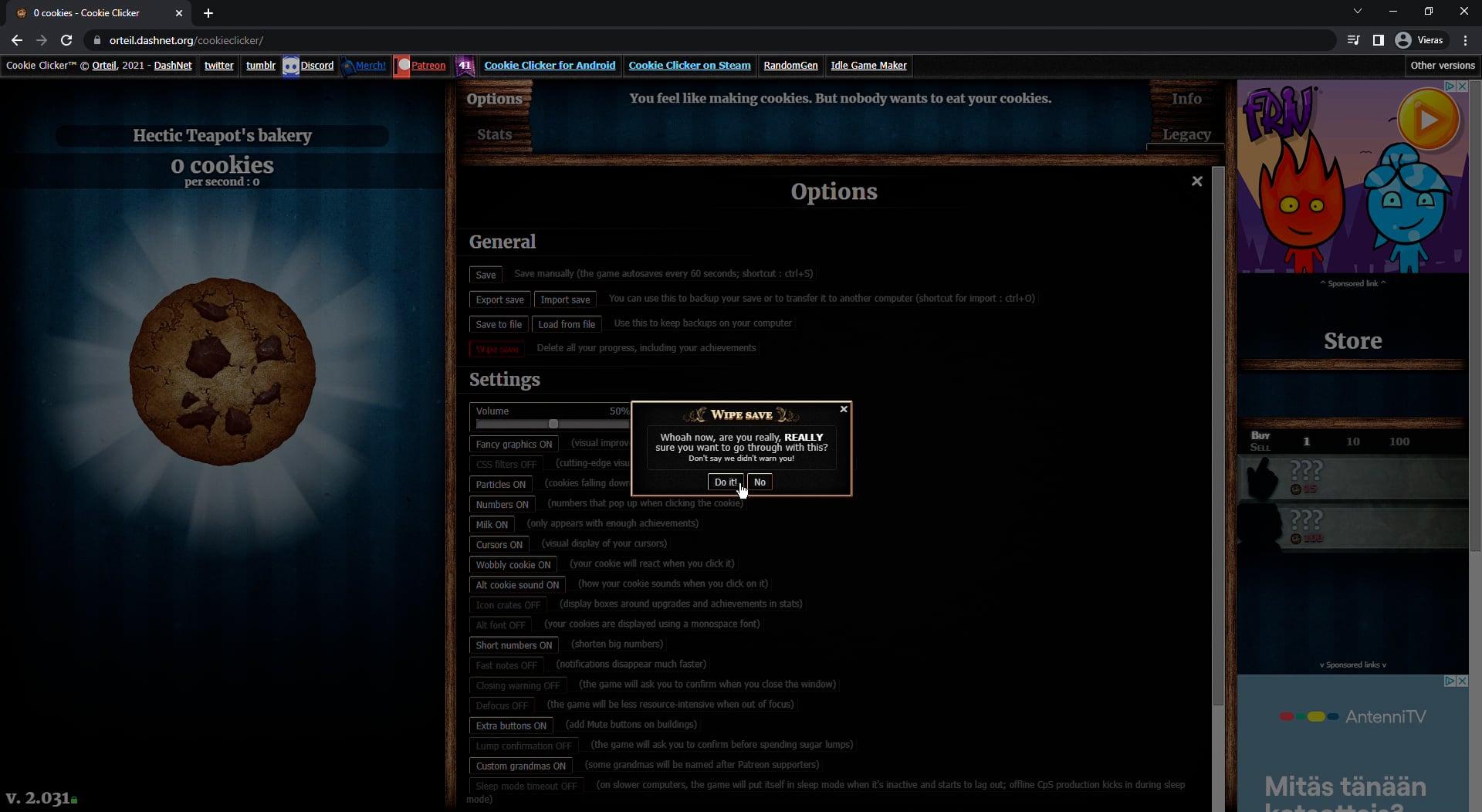Image resolution: width=1482 pixels, height=812 pixels.
Task: Click the Discord bookmark icon
Action: point(291,66)
